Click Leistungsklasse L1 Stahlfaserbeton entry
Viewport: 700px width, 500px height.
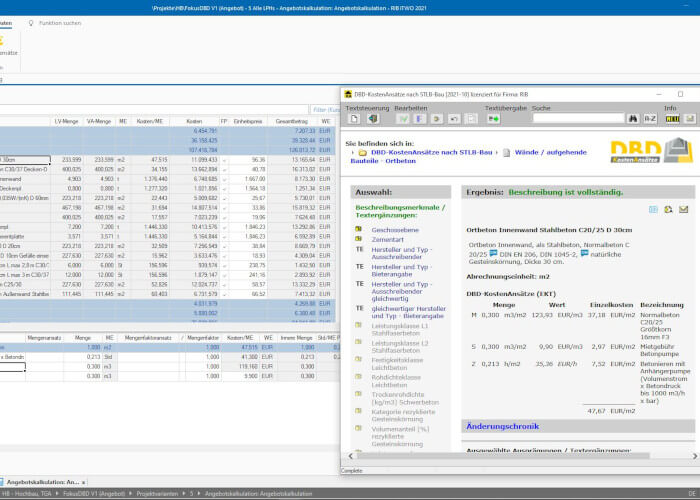pyautogui.click(x=400, y=329)
